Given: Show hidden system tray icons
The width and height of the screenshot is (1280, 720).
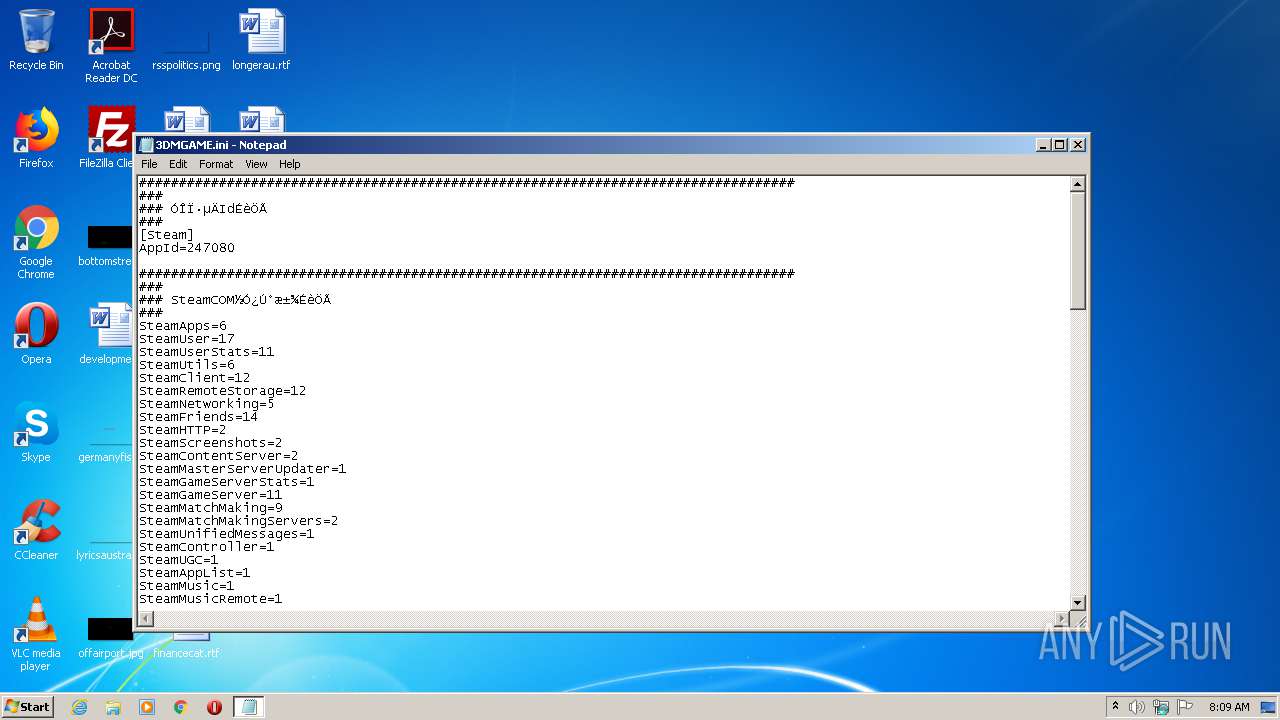Looking at the screenshot, I should tap(1115, 707).
